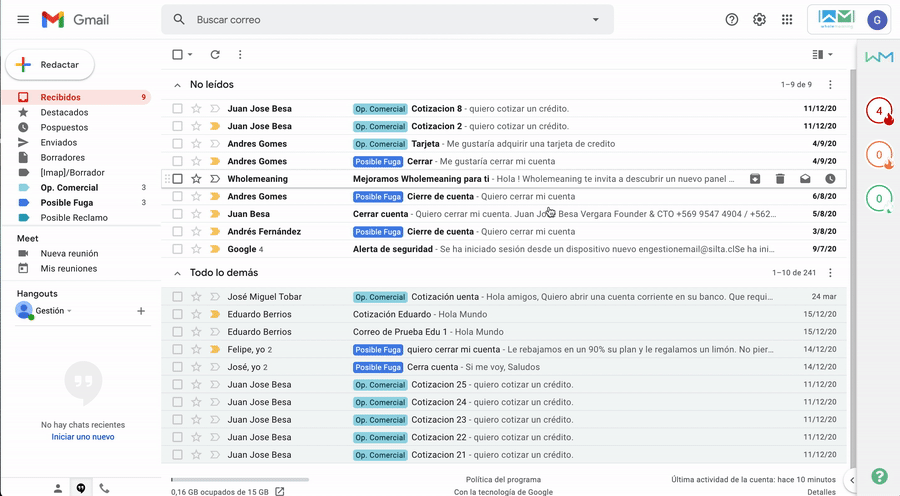Screen dimensions: 900x496
Task: Select the José Miguel Tobar email checkbox
Action: tap(177, 297)
